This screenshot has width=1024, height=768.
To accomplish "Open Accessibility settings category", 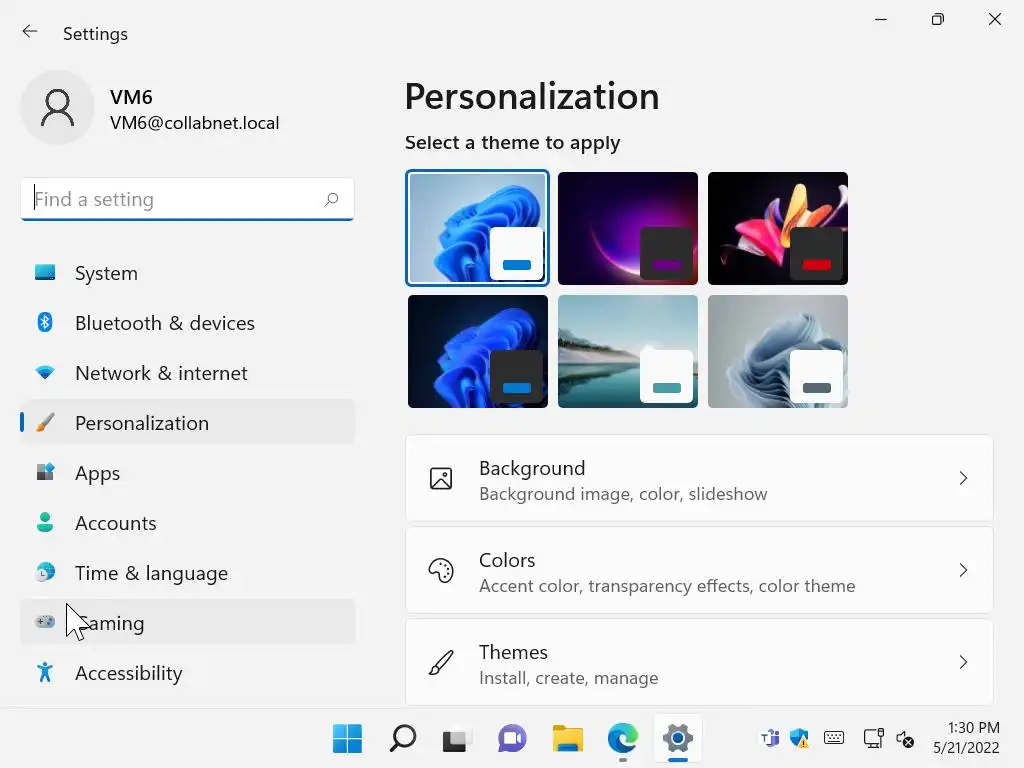I will pyautogui.click(x=187, y=673).
